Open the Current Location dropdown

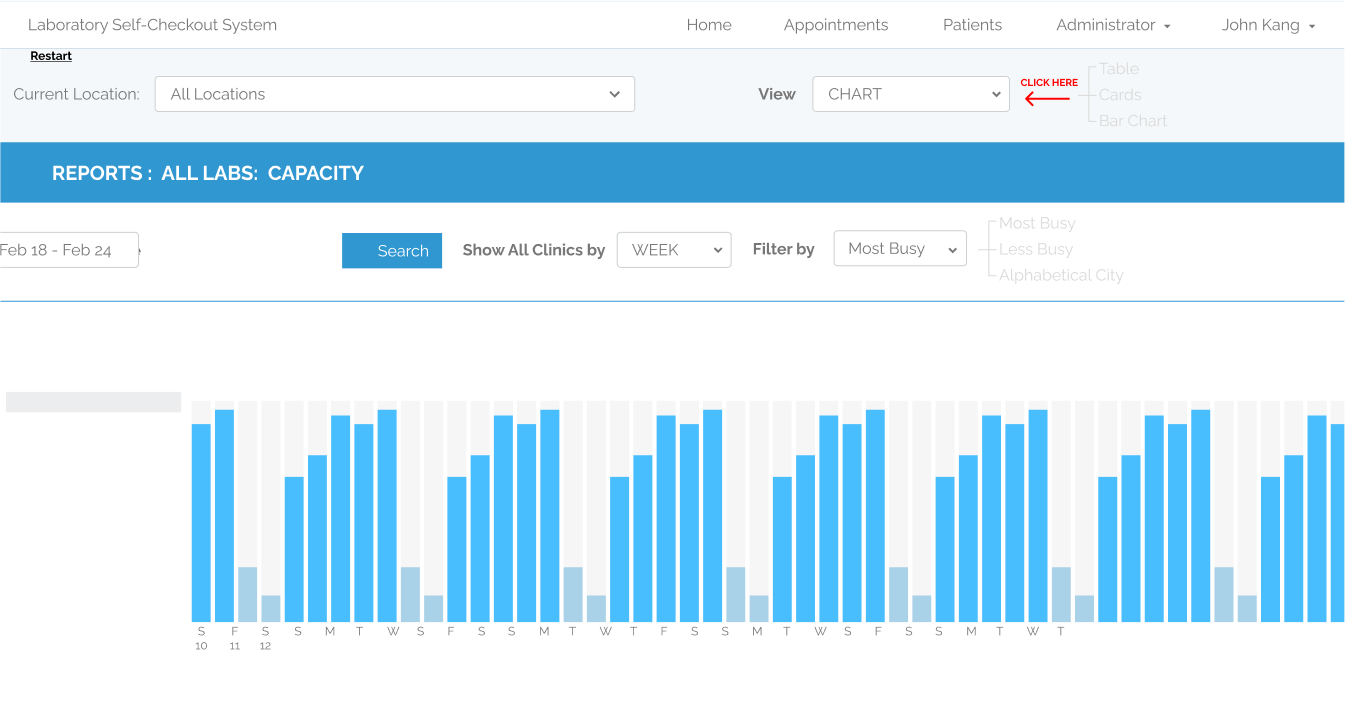coord(394,94)
